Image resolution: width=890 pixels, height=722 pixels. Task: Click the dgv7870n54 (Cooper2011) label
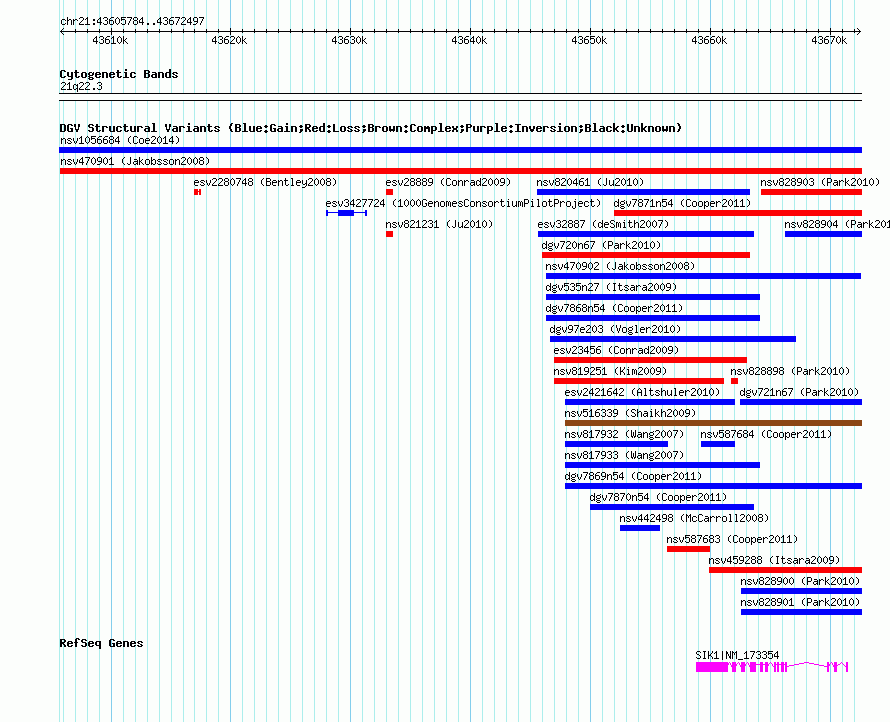coord(658,497)
